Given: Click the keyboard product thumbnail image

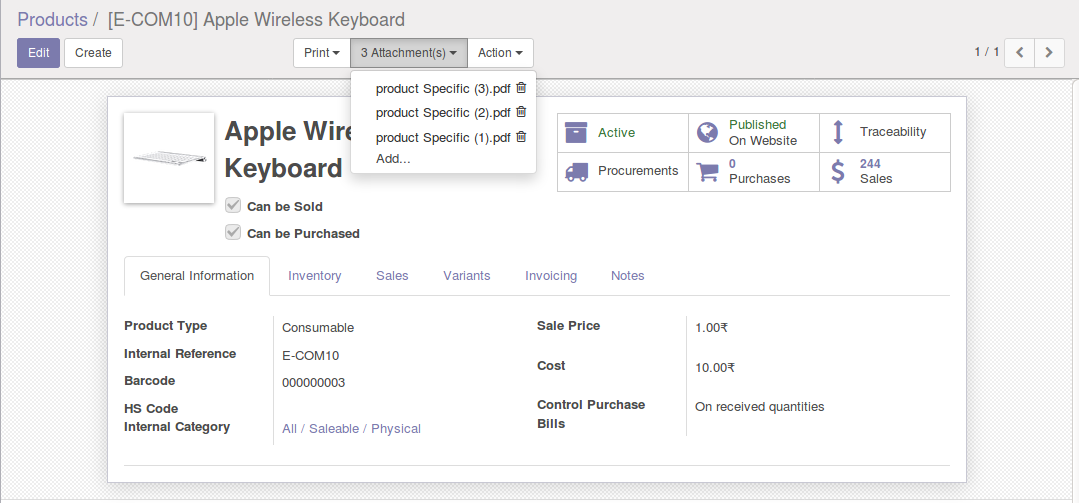Looking at the screenshot, I should point(169,158).
